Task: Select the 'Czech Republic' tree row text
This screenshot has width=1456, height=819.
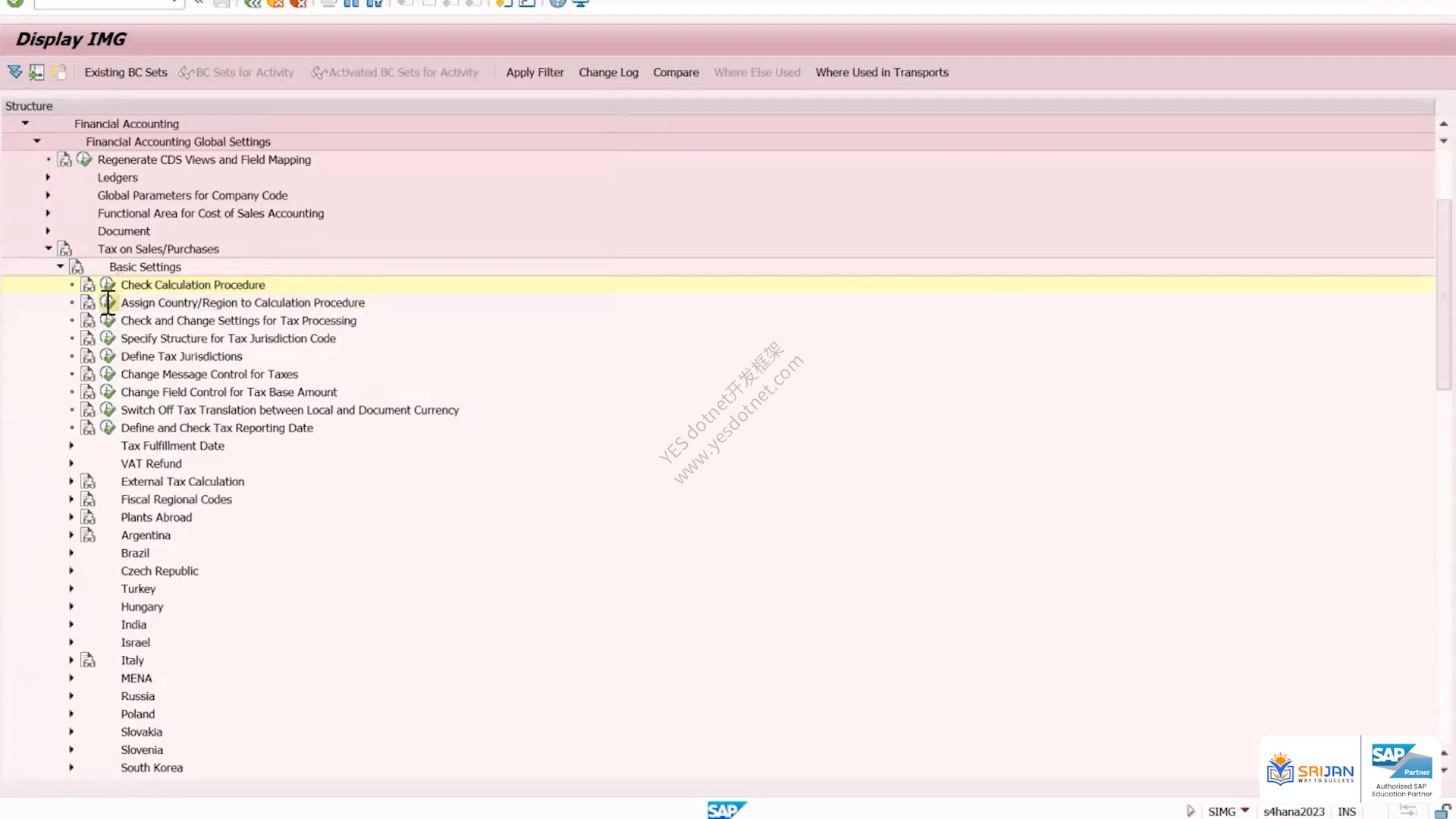Action: pos(159,571)
